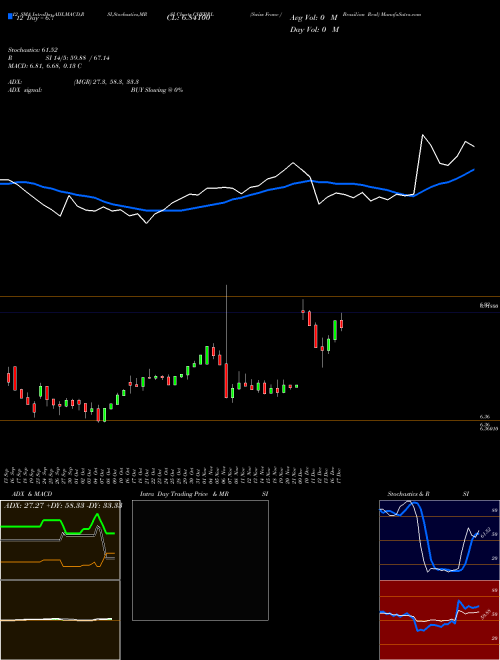Screen dimensions: 500x660
Task: Open the ADX chart with the green line
Action: pos(60,540)
